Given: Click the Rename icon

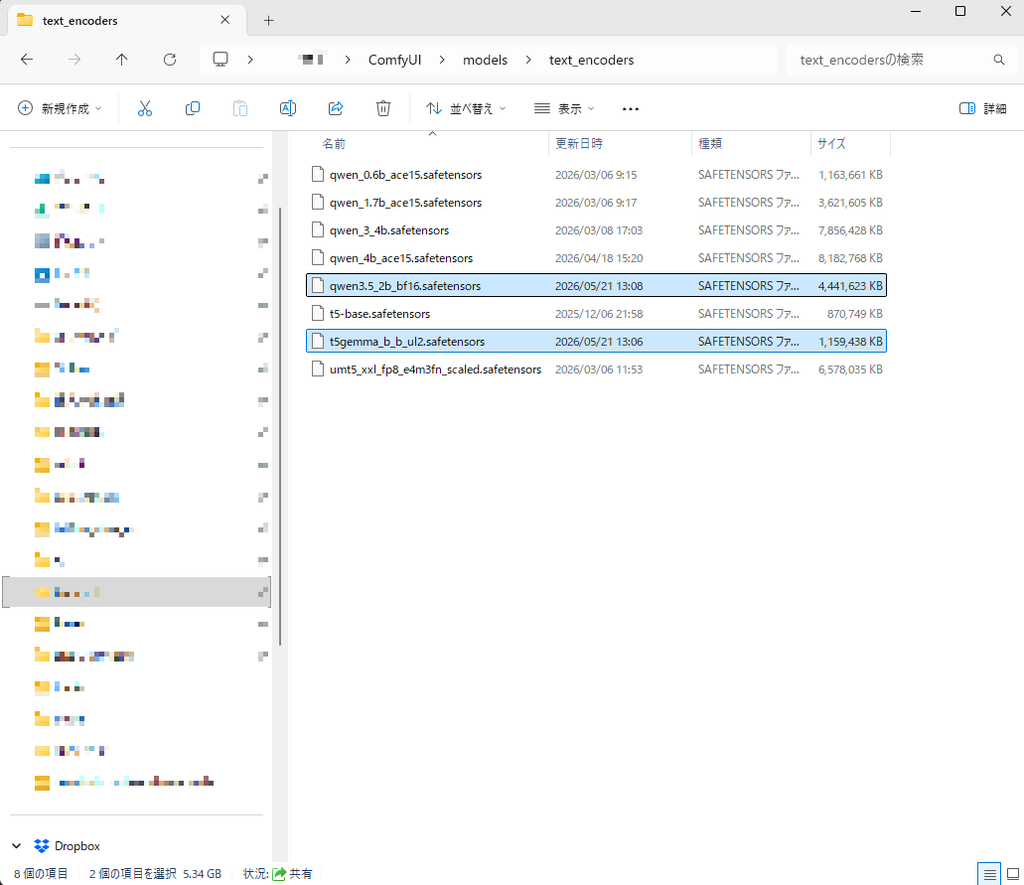Looking at the screenshot, I should tap(287, 108).
